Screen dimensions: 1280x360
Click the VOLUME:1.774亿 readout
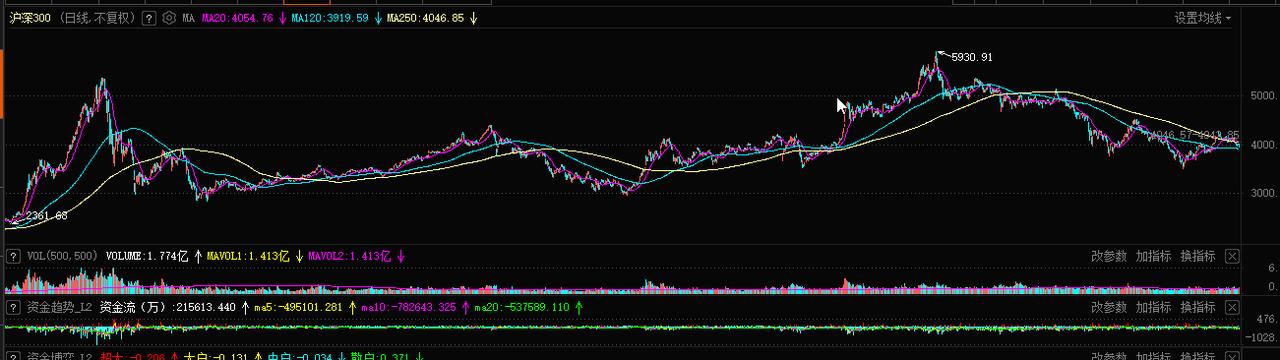(147, 257)
